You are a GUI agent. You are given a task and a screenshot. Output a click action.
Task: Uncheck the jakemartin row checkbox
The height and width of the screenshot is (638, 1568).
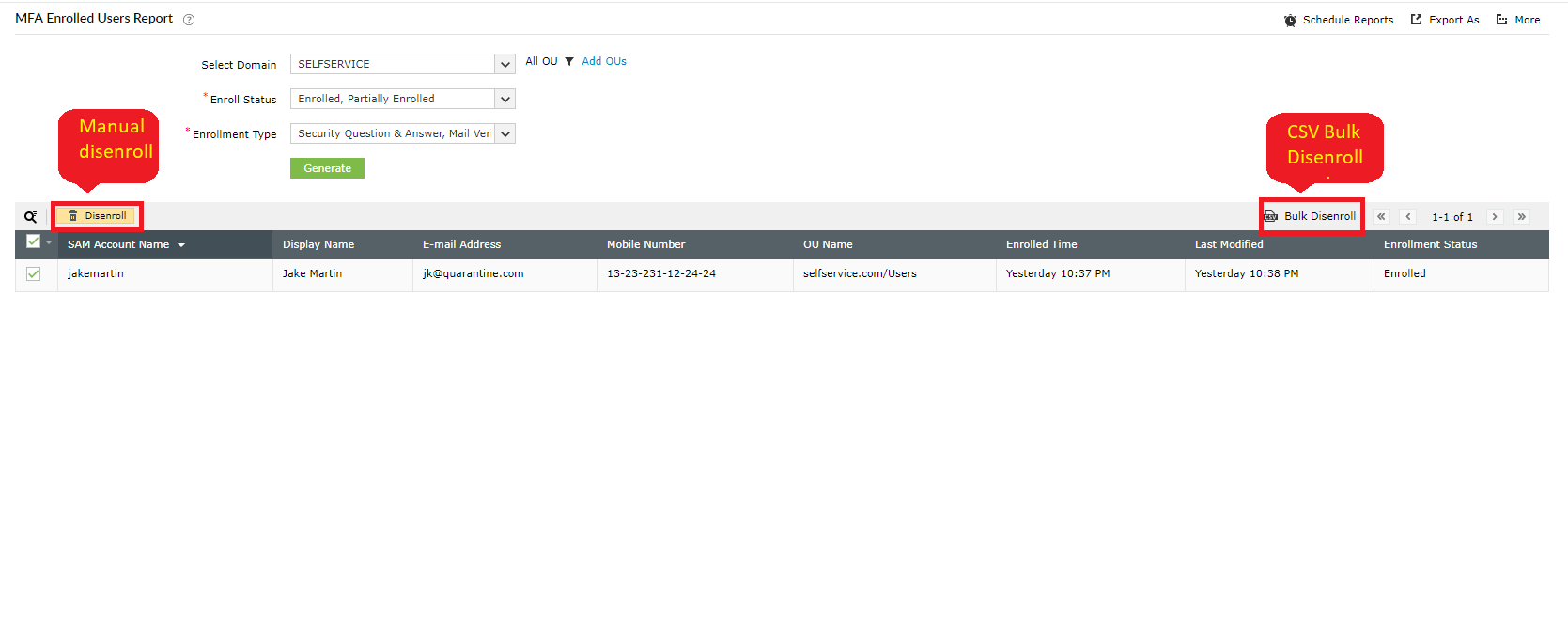pyautogui.click(x=34, y=273)
